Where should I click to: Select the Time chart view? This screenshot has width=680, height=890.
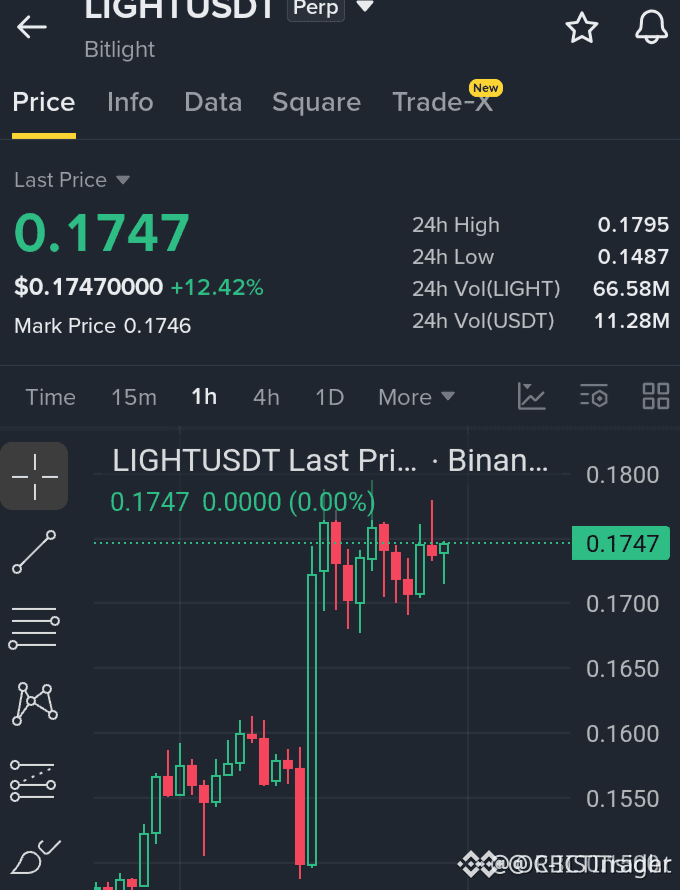pyautogui.click(x=51, y=397)
